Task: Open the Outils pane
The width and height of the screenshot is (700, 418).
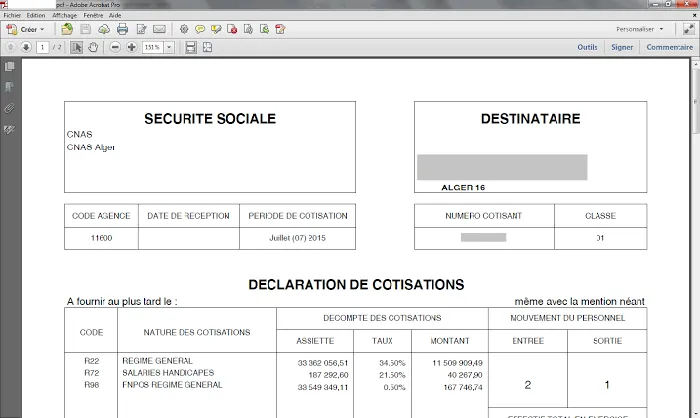Action: (x=587, y=47)
